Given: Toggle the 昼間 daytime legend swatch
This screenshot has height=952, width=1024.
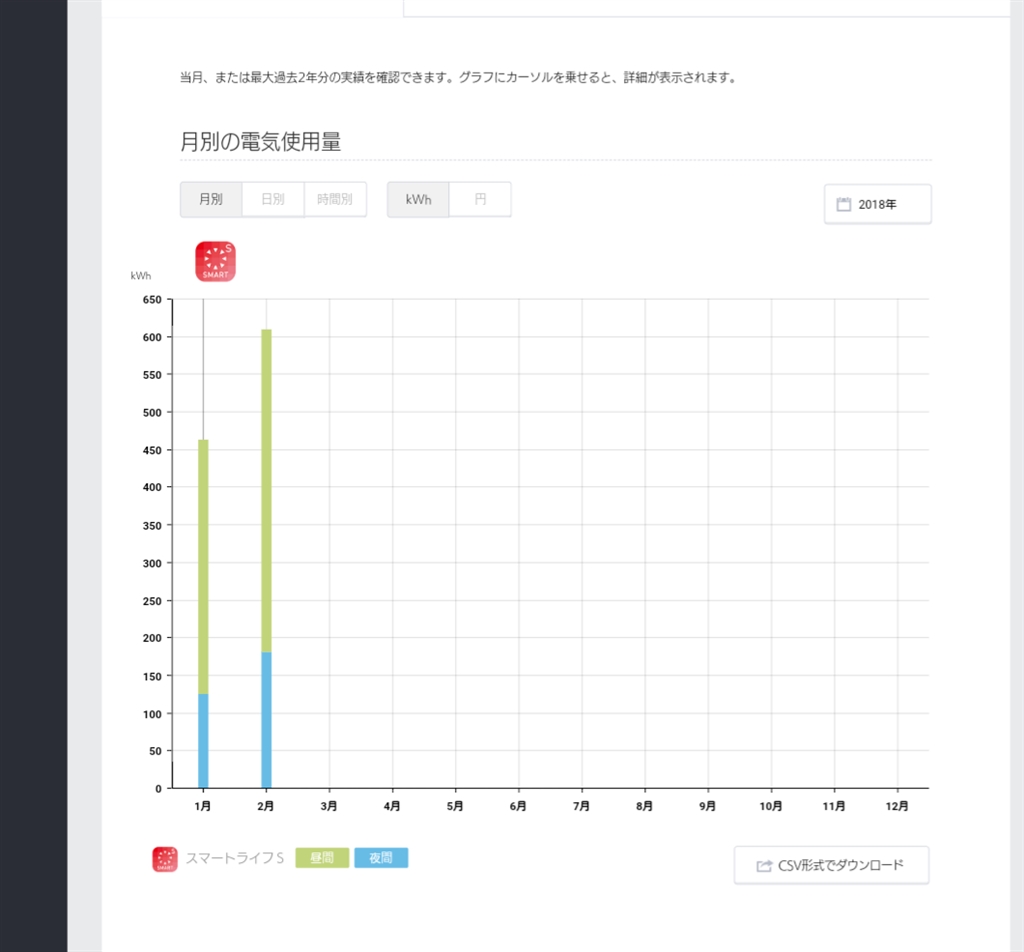Looking at the screenshot, I should click(322, 858).
